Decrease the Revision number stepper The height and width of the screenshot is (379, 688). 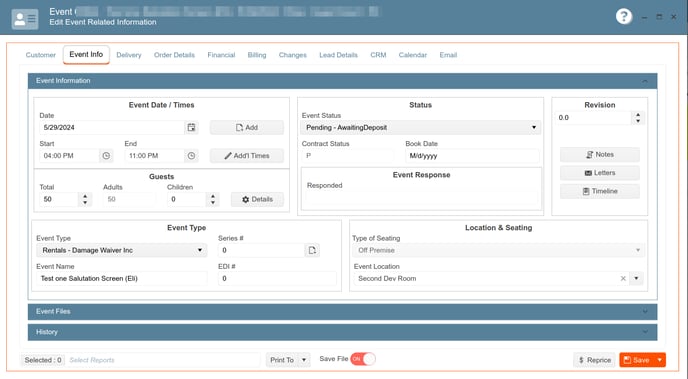point(638,121)
